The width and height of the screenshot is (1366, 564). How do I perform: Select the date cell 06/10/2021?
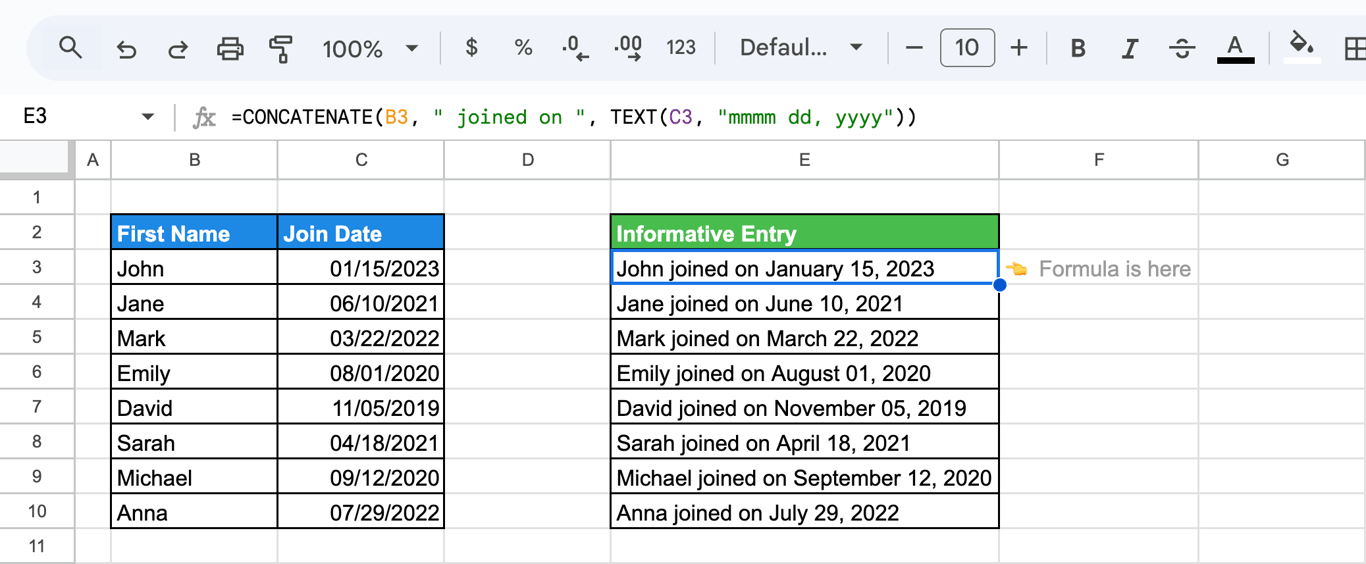coord(361,302)
